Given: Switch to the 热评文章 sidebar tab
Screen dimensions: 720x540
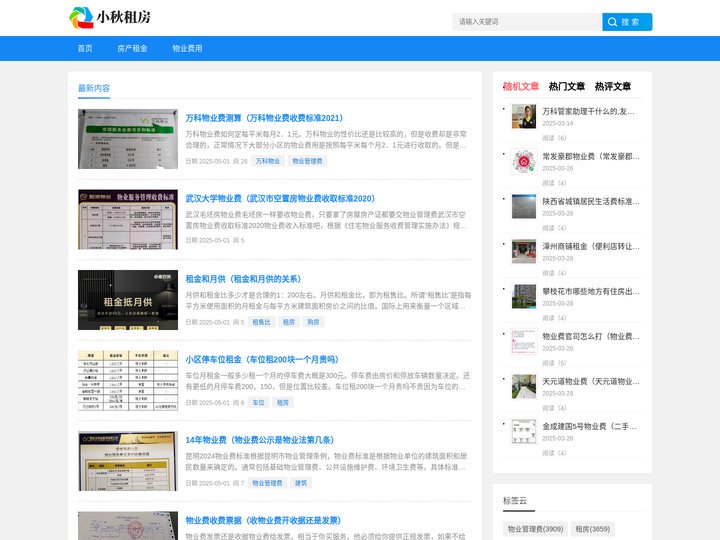Looking at the screenshot, I should [613, 86].
